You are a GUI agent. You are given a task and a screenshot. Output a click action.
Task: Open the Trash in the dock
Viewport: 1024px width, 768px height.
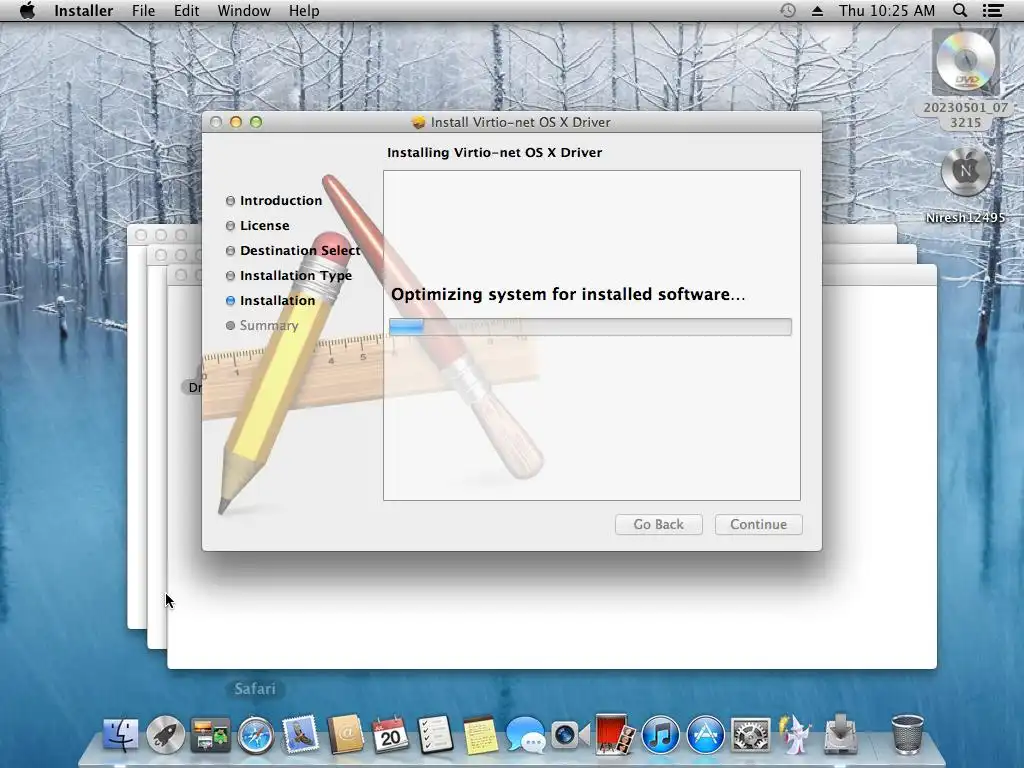point(907,735)
